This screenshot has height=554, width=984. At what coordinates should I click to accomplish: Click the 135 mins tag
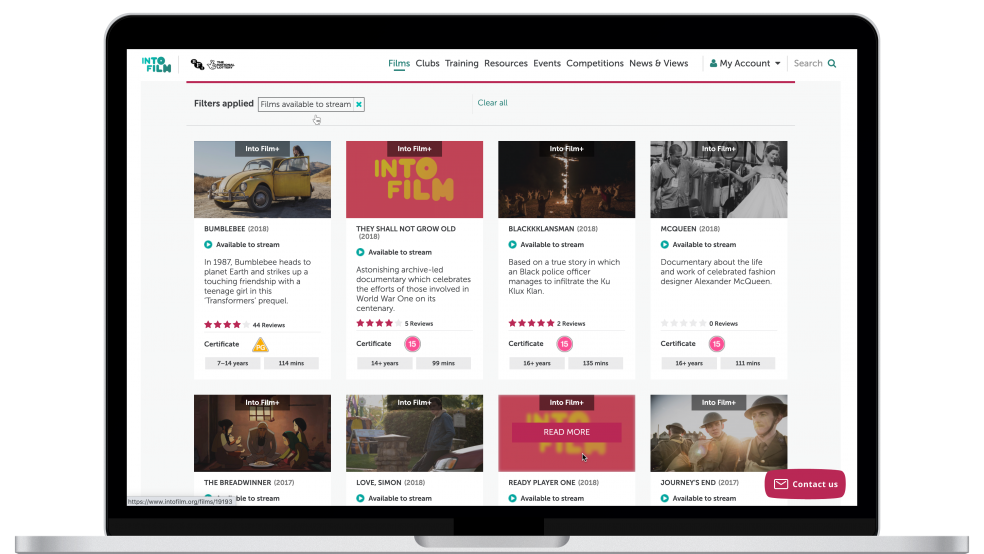click(x=596, y=363)
